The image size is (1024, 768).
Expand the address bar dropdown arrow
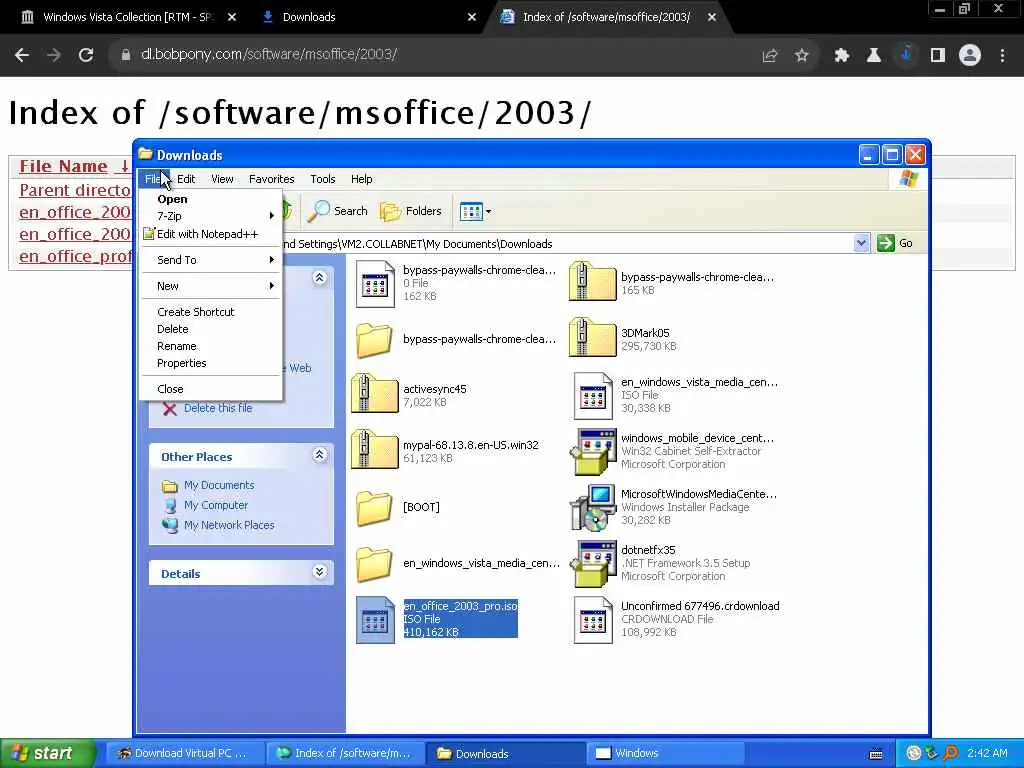pyautogui.click(x=861, y=243)
